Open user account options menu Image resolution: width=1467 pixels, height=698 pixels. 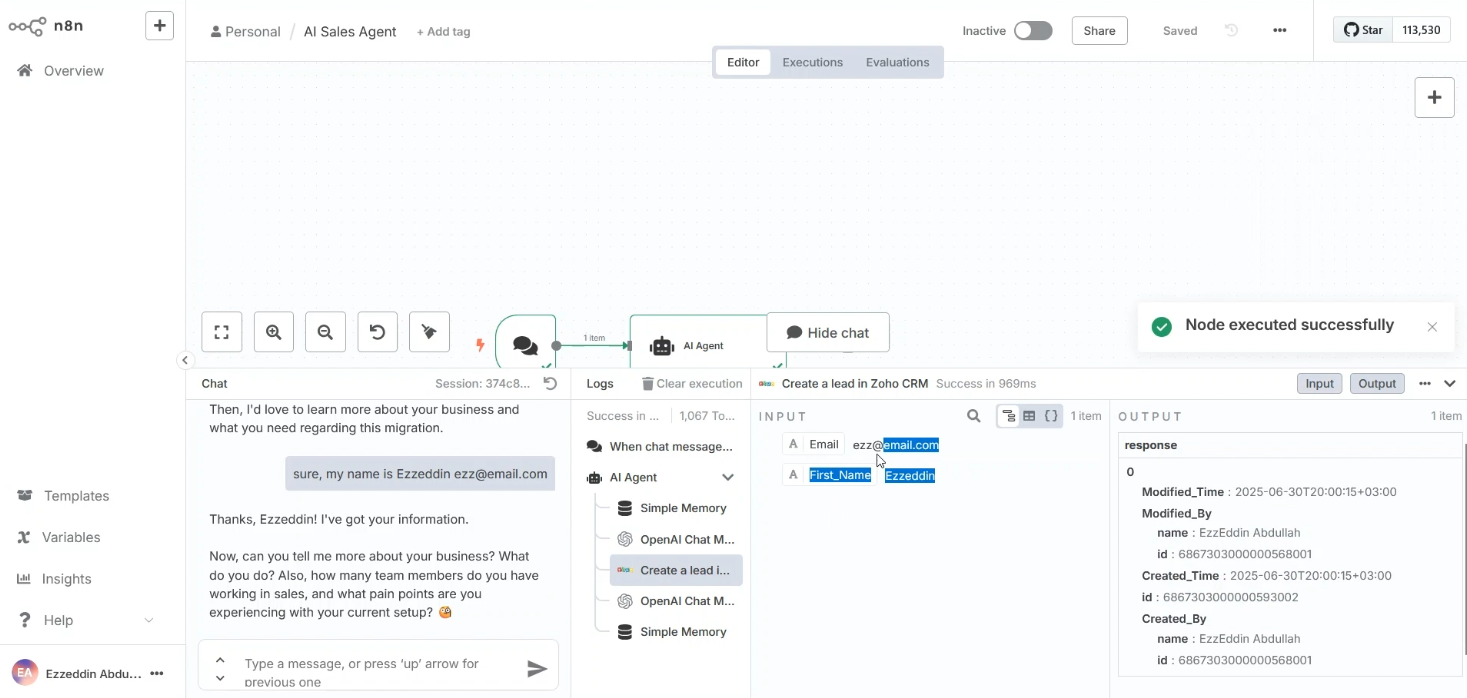click(157, 674)
